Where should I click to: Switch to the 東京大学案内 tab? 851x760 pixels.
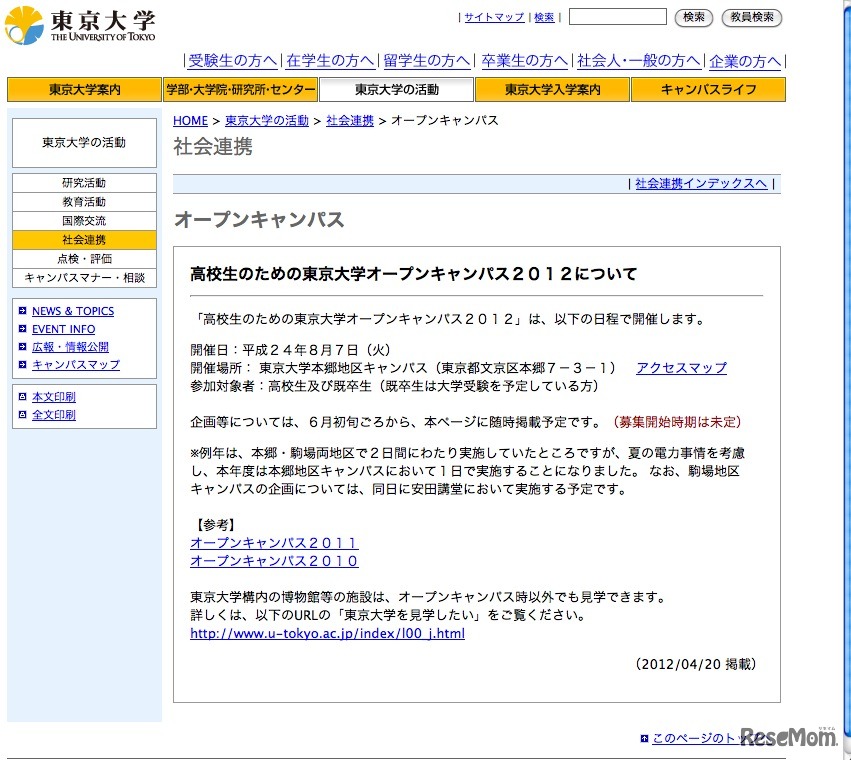[84, 89]
